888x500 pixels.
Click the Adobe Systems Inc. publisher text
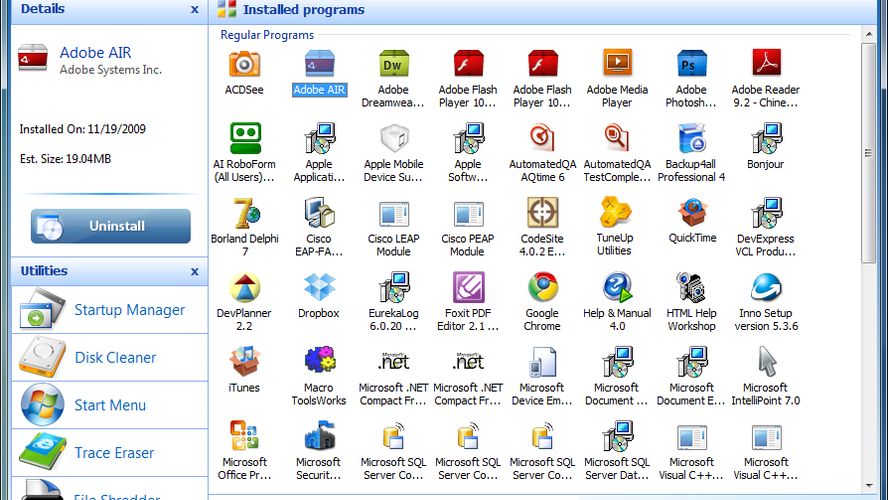[111, 70]
